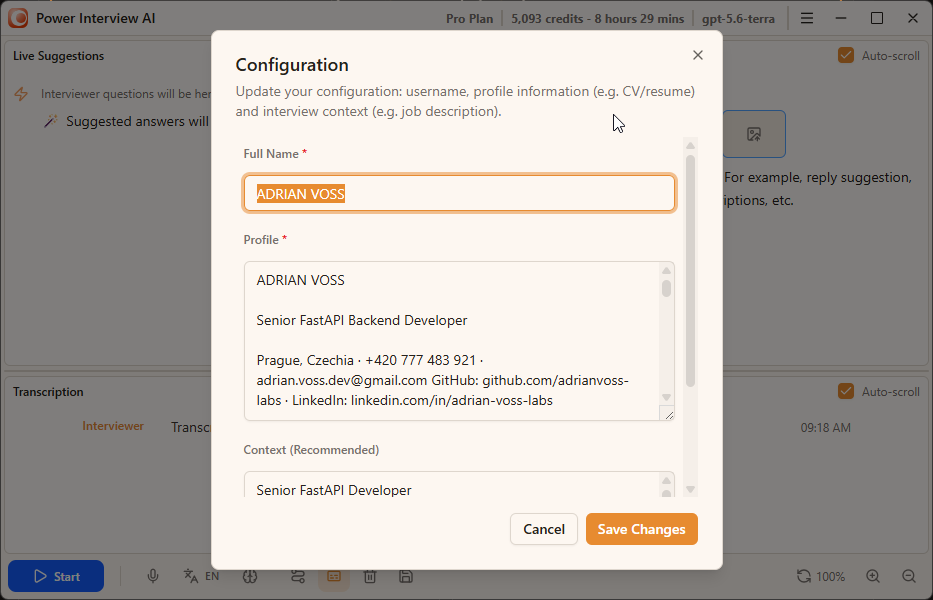Click the highlighted configuration card icon
The image size is (933, 600).
pos(334,576)
